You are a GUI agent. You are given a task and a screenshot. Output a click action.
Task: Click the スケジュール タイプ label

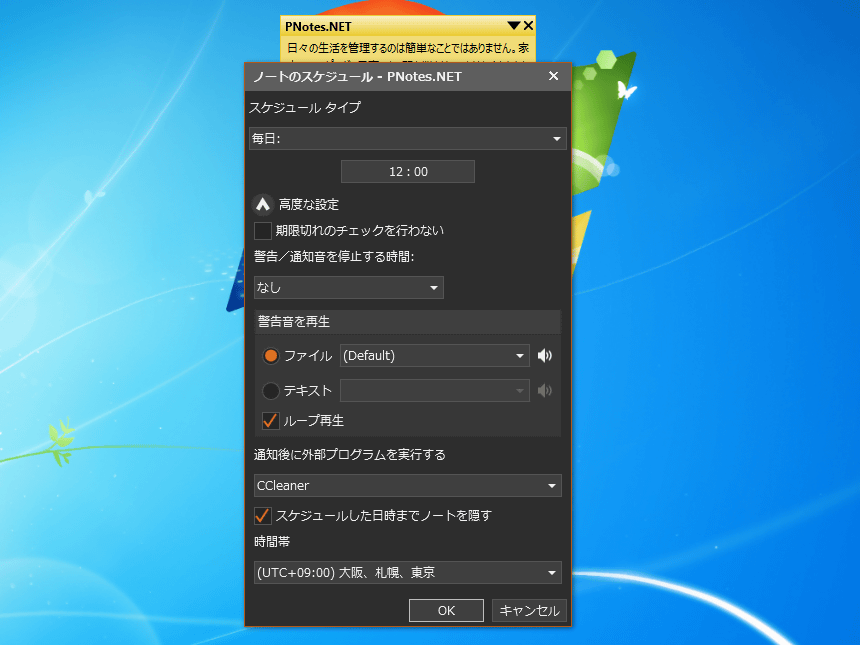coord(305,108)
